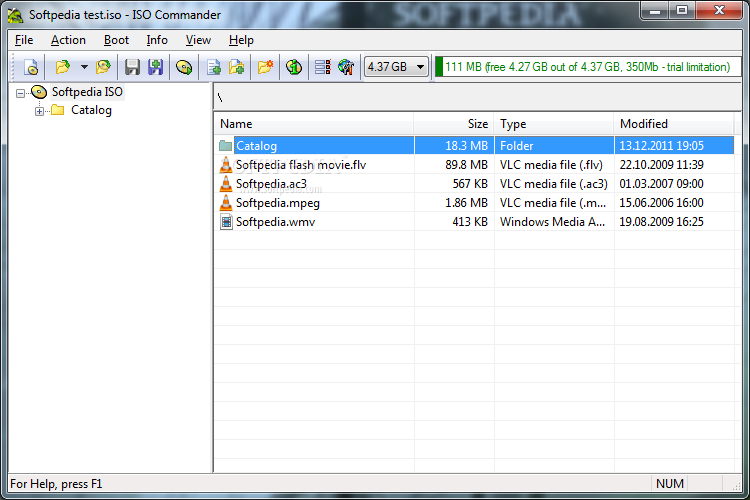750x500 pixels.
Task: Click the VLC cone icon of Softpedia.ac3
Action: point(225,184)
